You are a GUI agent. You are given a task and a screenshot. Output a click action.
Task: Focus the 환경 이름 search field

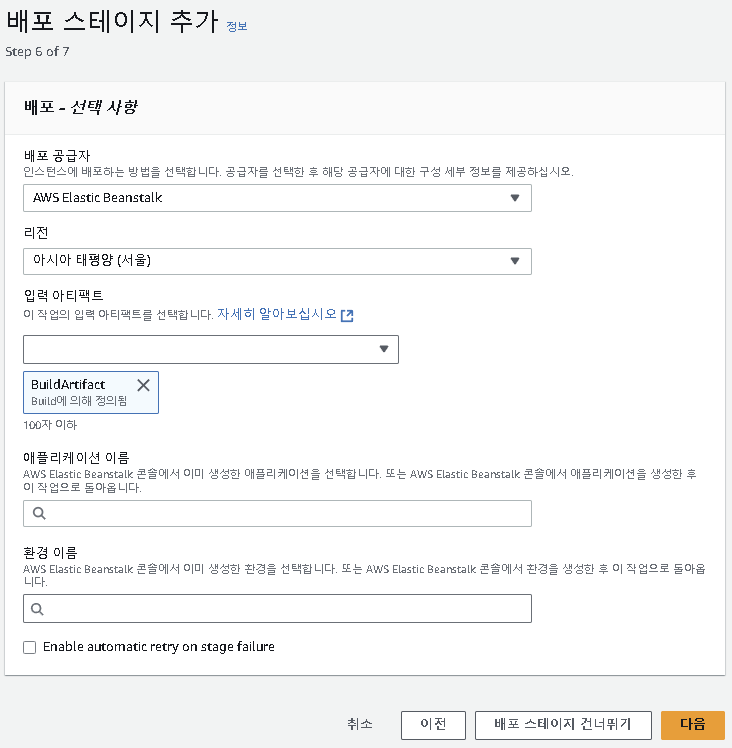[277, 608]
